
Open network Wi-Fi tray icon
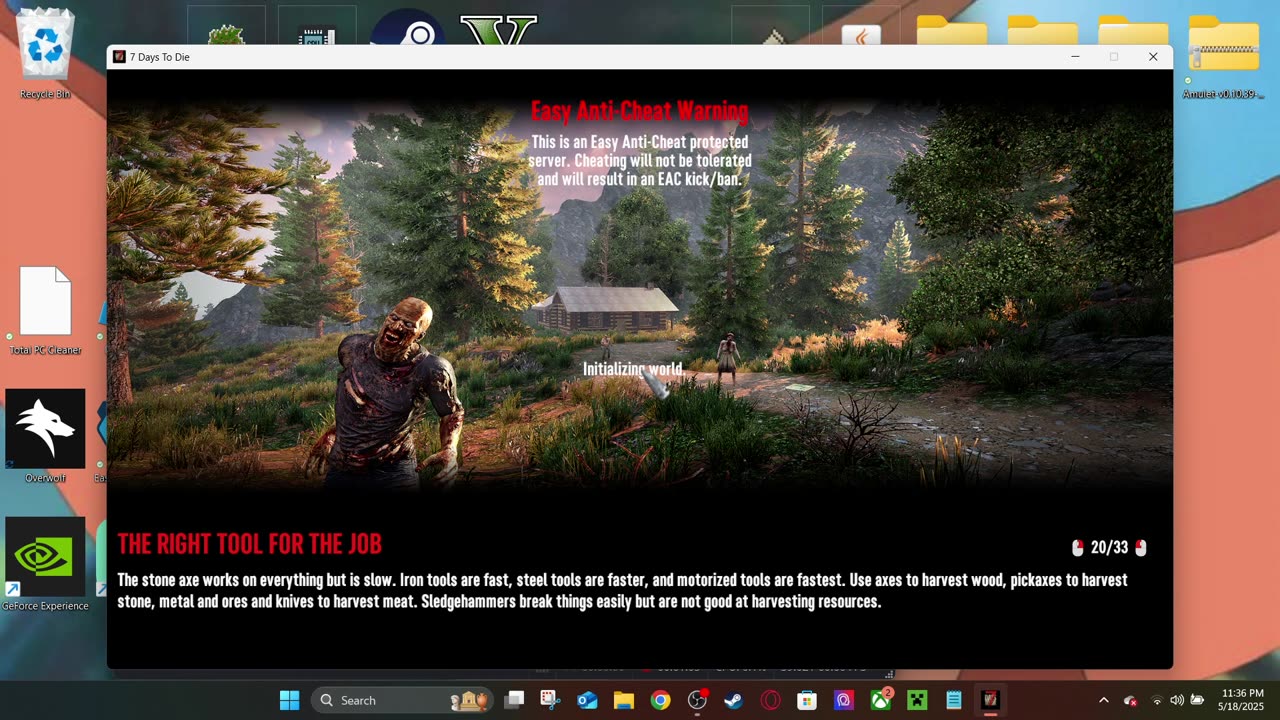tap(1157, 700)
